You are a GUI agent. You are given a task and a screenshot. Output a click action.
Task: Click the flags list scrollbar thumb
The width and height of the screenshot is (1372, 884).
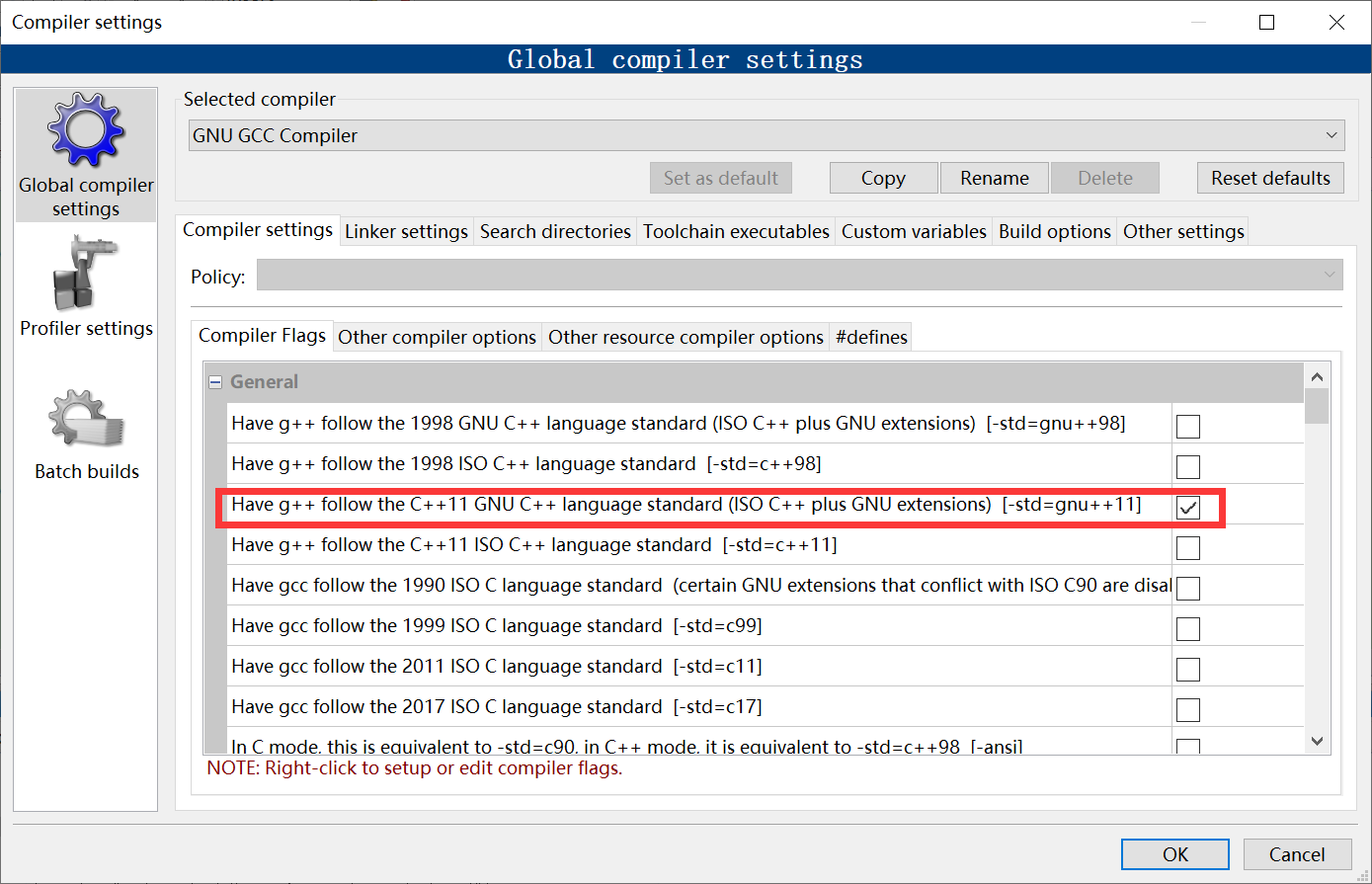(x=1317, y=406)
